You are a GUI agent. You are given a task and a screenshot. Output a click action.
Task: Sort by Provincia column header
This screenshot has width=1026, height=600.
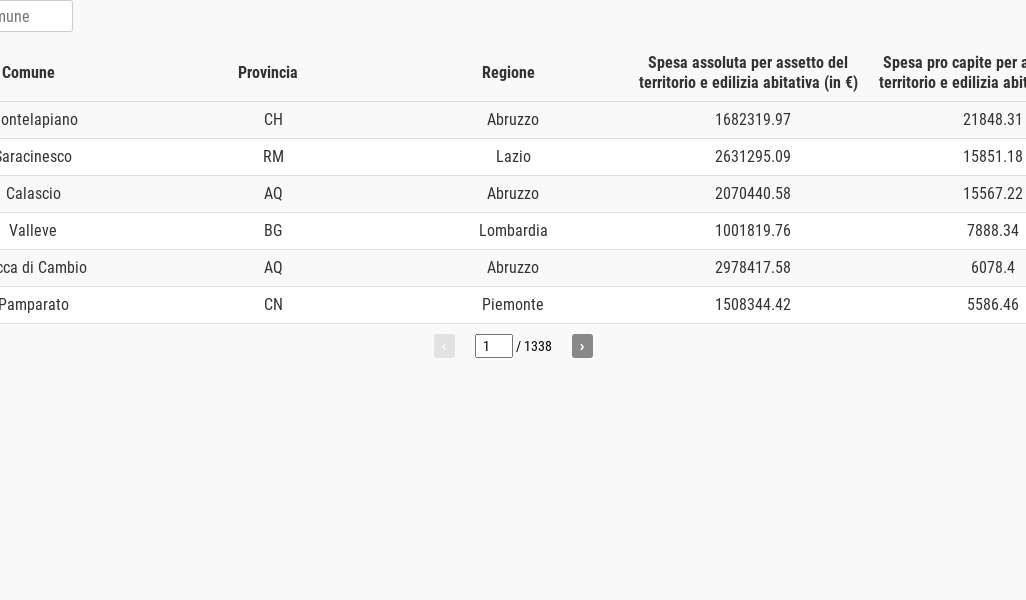267,72
